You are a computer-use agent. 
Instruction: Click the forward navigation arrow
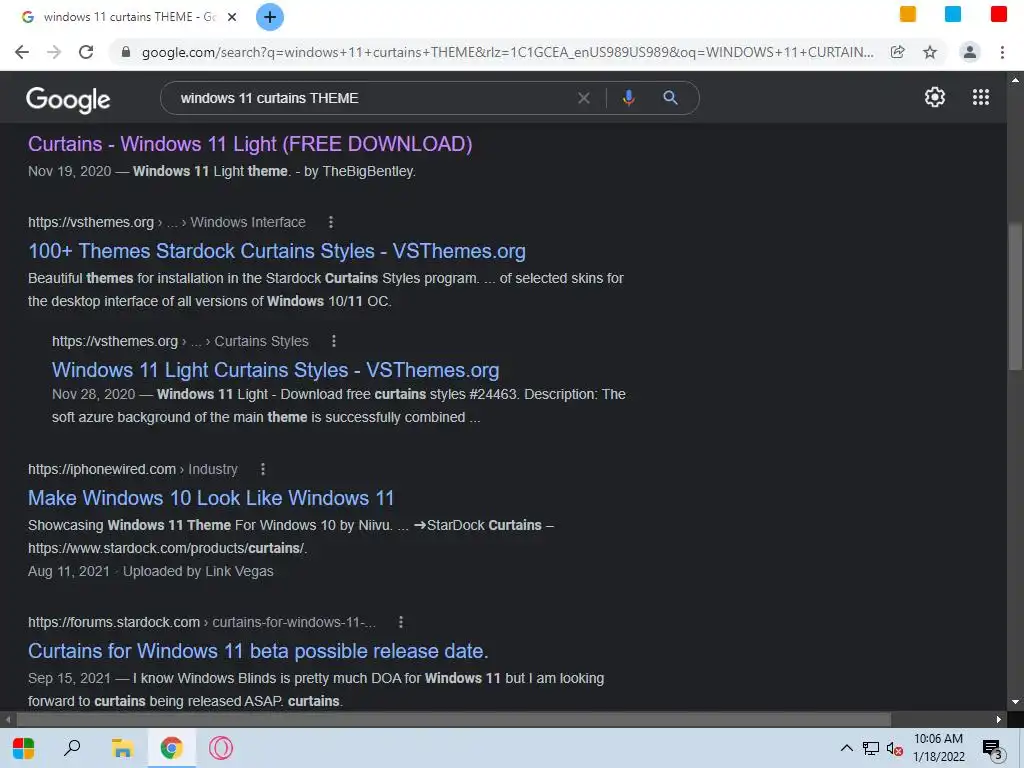click(x=54, y=52)
